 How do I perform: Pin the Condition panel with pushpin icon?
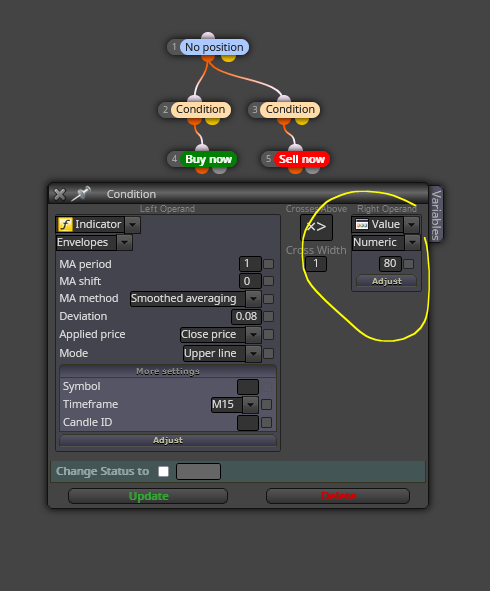click(81, 194)
